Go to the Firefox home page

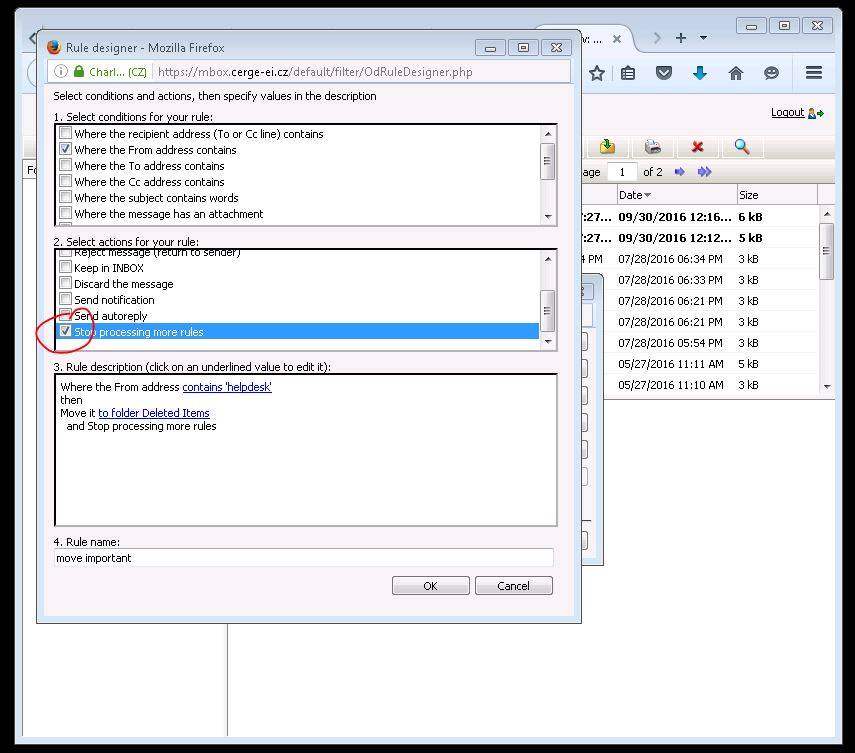(736, 73)
